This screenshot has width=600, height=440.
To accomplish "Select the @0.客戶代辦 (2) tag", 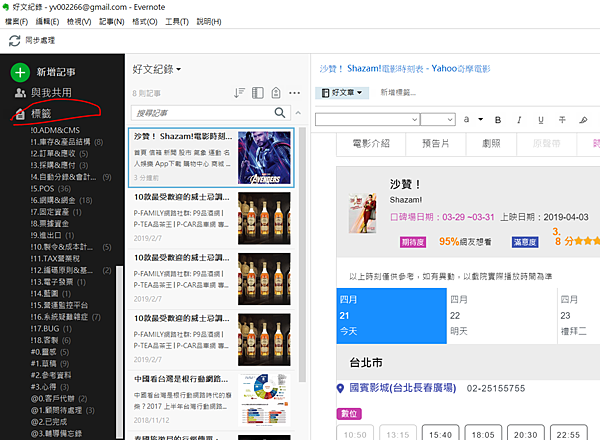I will point(59,399).
